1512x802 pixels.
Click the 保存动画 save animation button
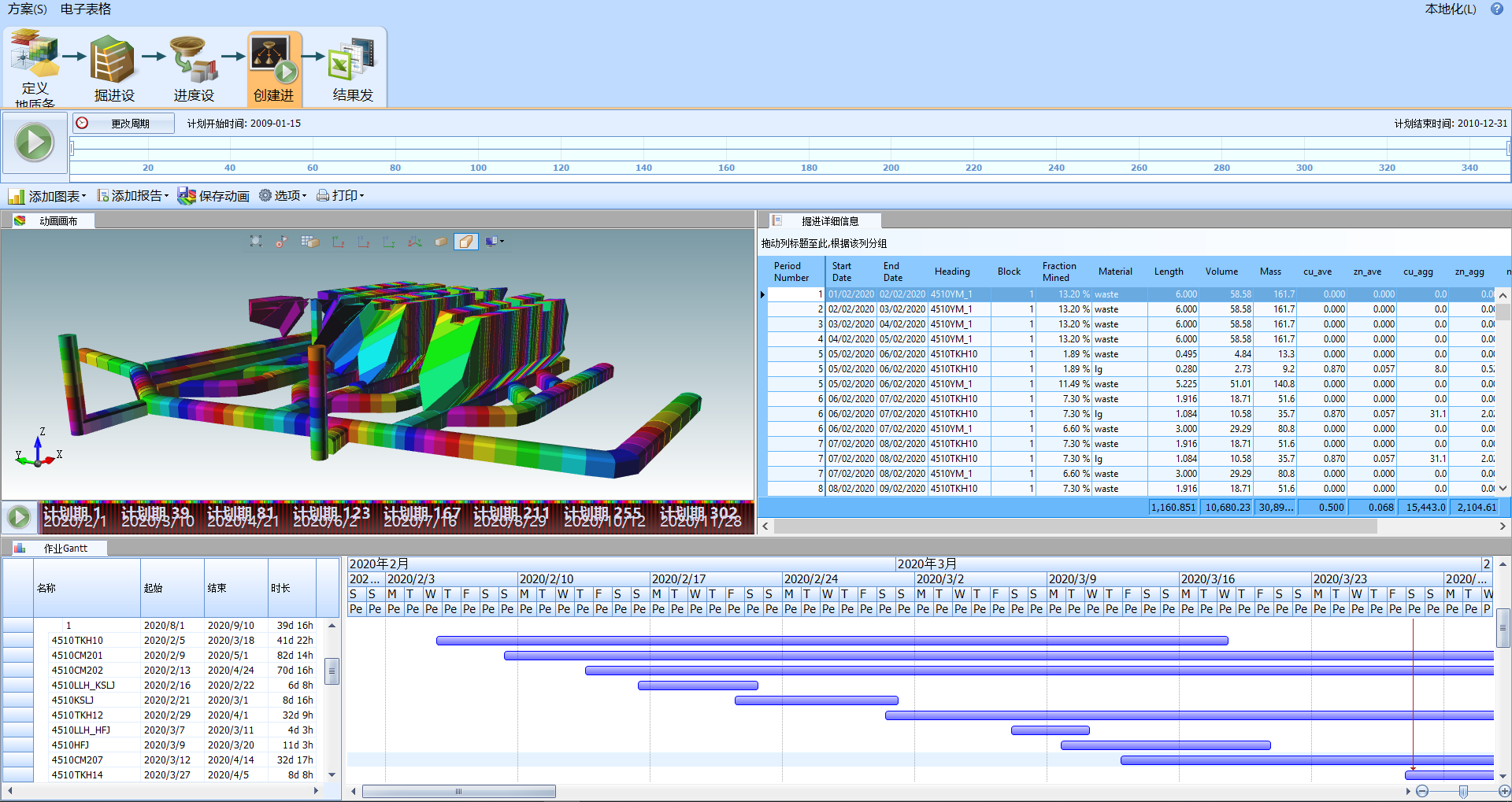[213, 196]
